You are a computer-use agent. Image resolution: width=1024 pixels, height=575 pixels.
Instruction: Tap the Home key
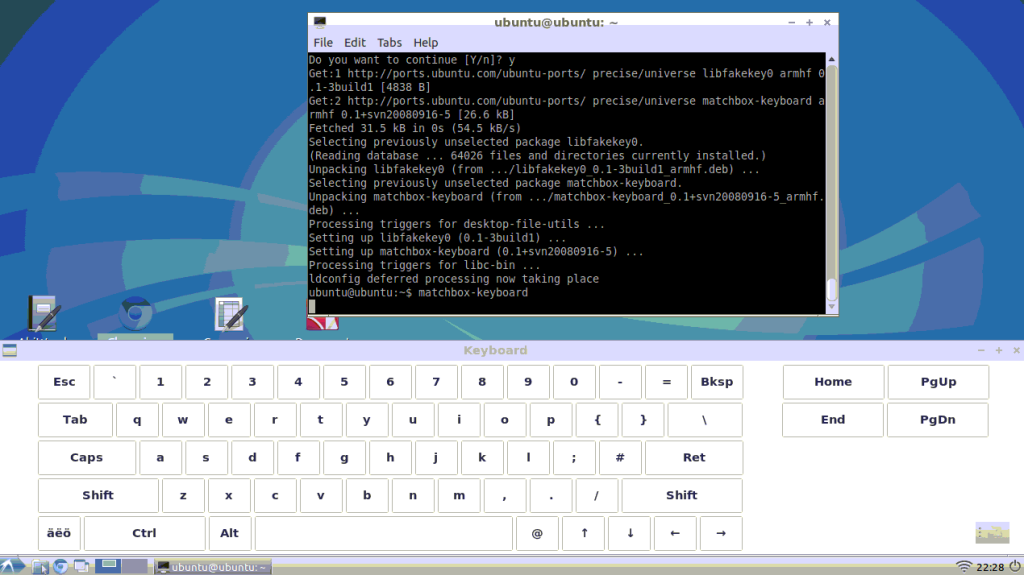(x=833, y=382)
